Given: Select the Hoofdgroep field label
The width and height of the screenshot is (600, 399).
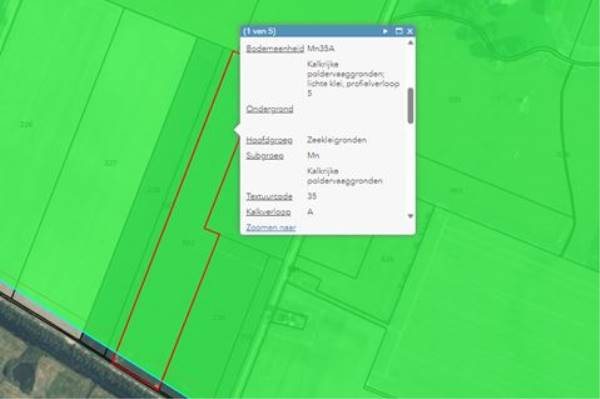Looking at the screenshot, I should 269,140.
